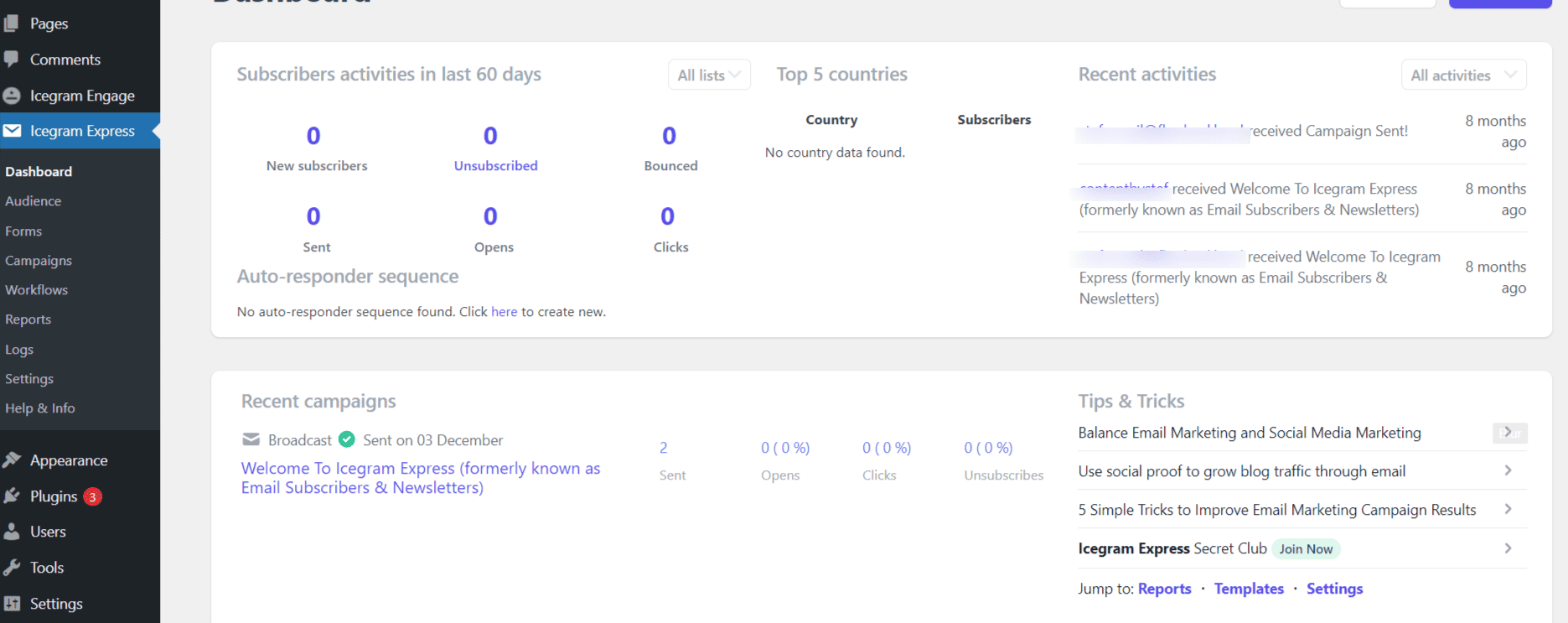
Task: Open the Pages menu item
Action: 49,23
